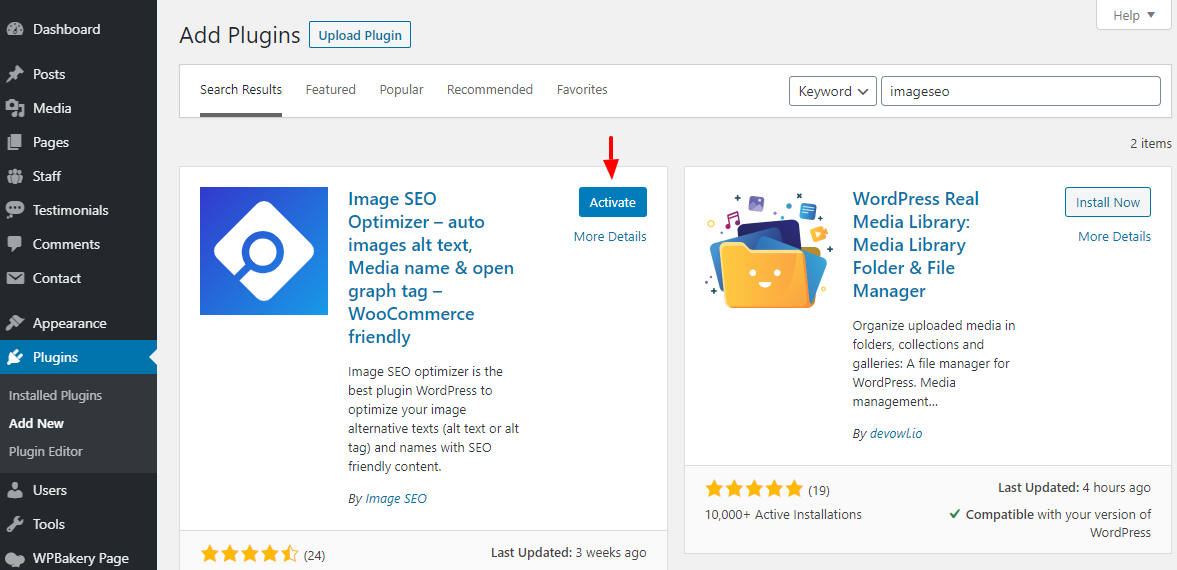Click the Comments bubble icon
Viewport: 1177px width, 570px height.
(14, 244)
